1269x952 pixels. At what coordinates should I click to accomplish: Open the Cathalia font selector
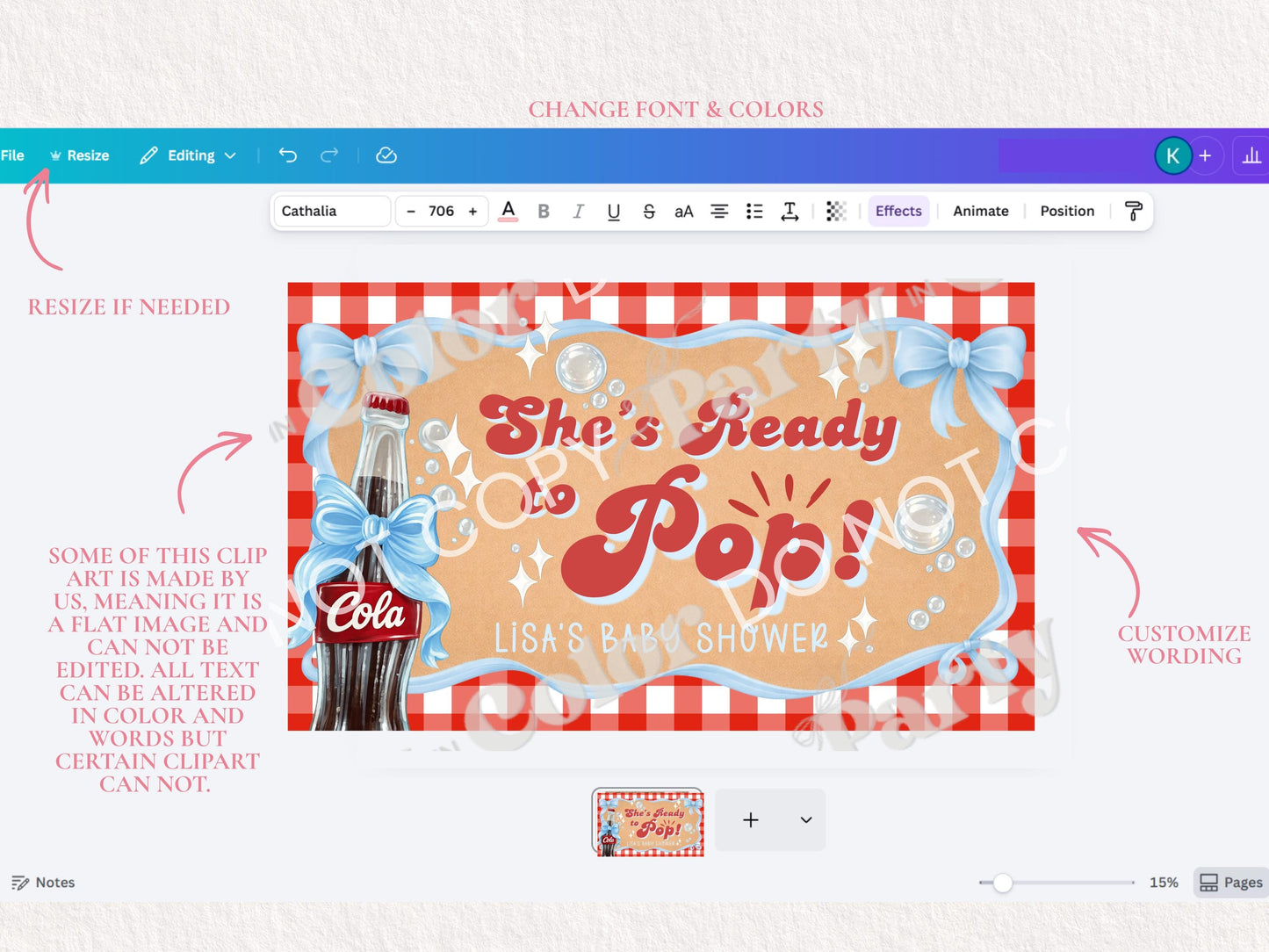332,211
